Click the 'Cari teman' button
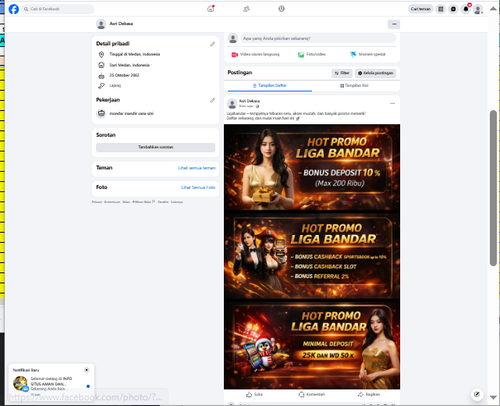 421,9
